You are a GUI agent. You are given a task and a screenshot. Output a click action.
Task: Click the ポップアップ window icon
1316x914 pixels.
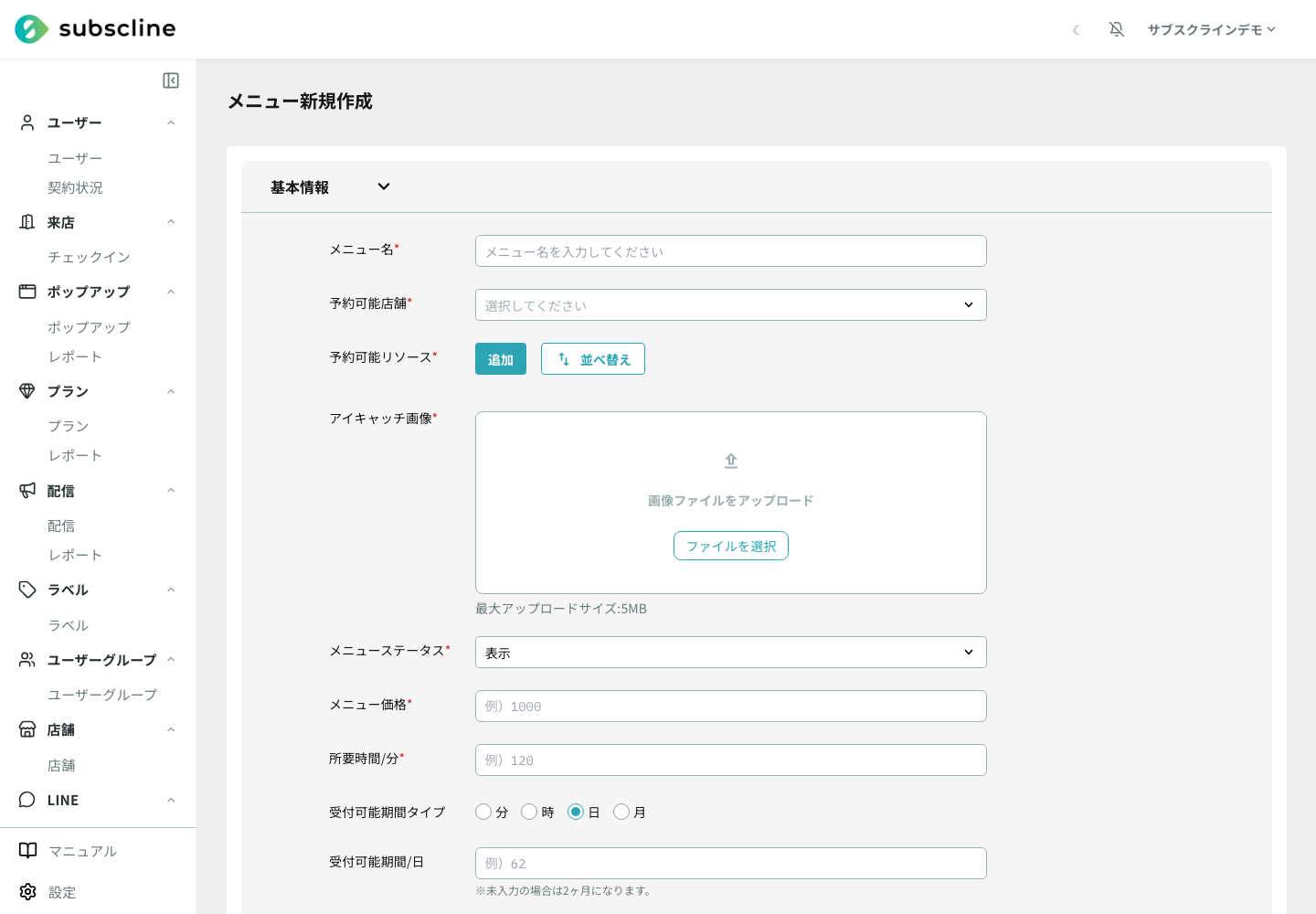tap(27, 292)
